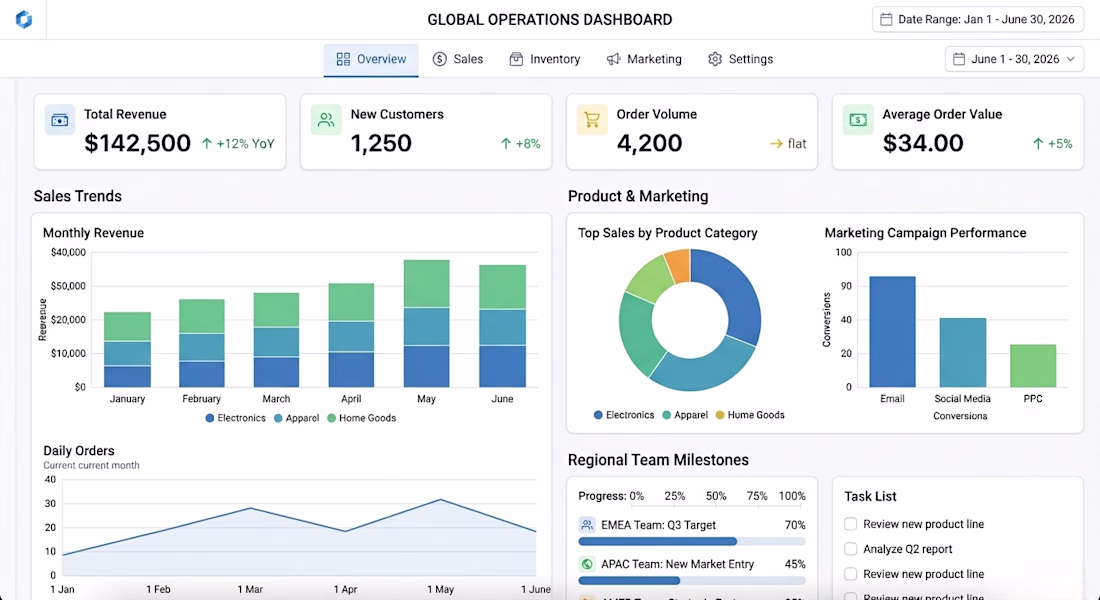Click the up arrow next to +12% YoY

click(x=207, y=144)
